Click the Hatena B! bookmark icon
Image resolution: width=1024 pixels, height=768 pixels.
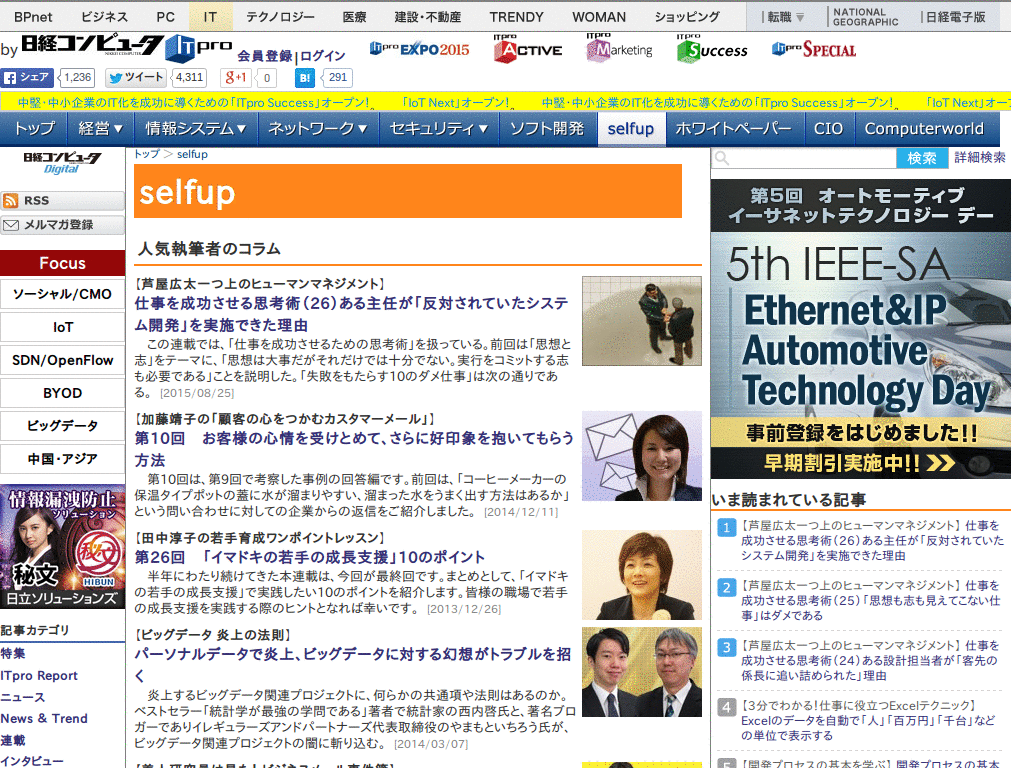tap(306, 76)
